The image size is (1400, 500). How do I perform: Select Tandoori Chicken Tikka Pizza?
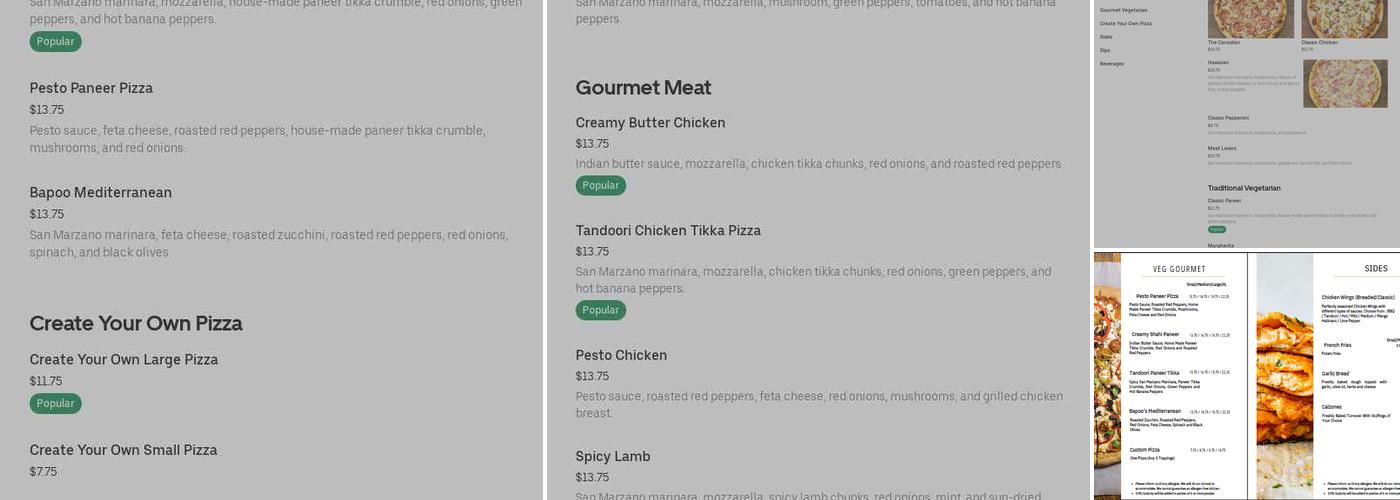(668, 231)
